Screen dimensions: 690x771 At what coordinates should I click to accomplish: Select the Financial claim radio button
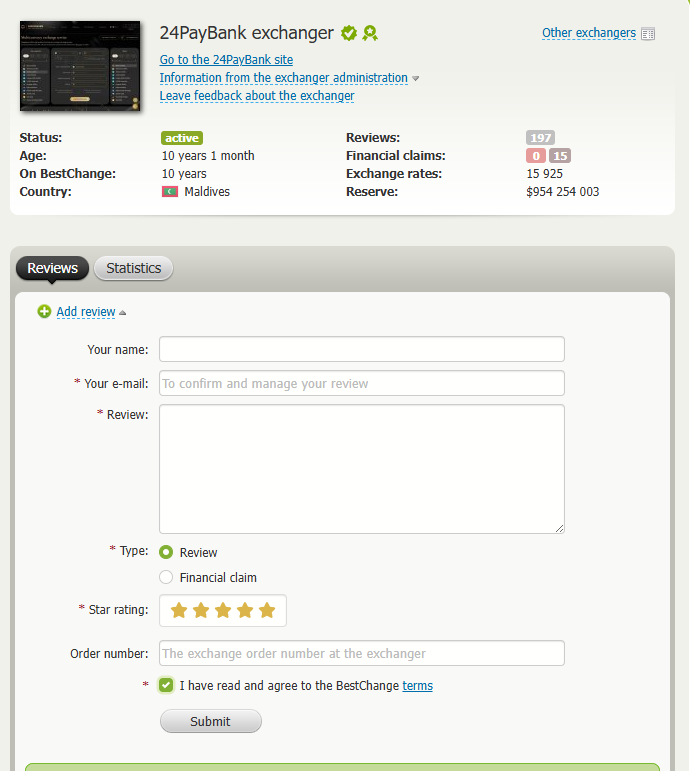pyautogui.click(x=166, y=577)
